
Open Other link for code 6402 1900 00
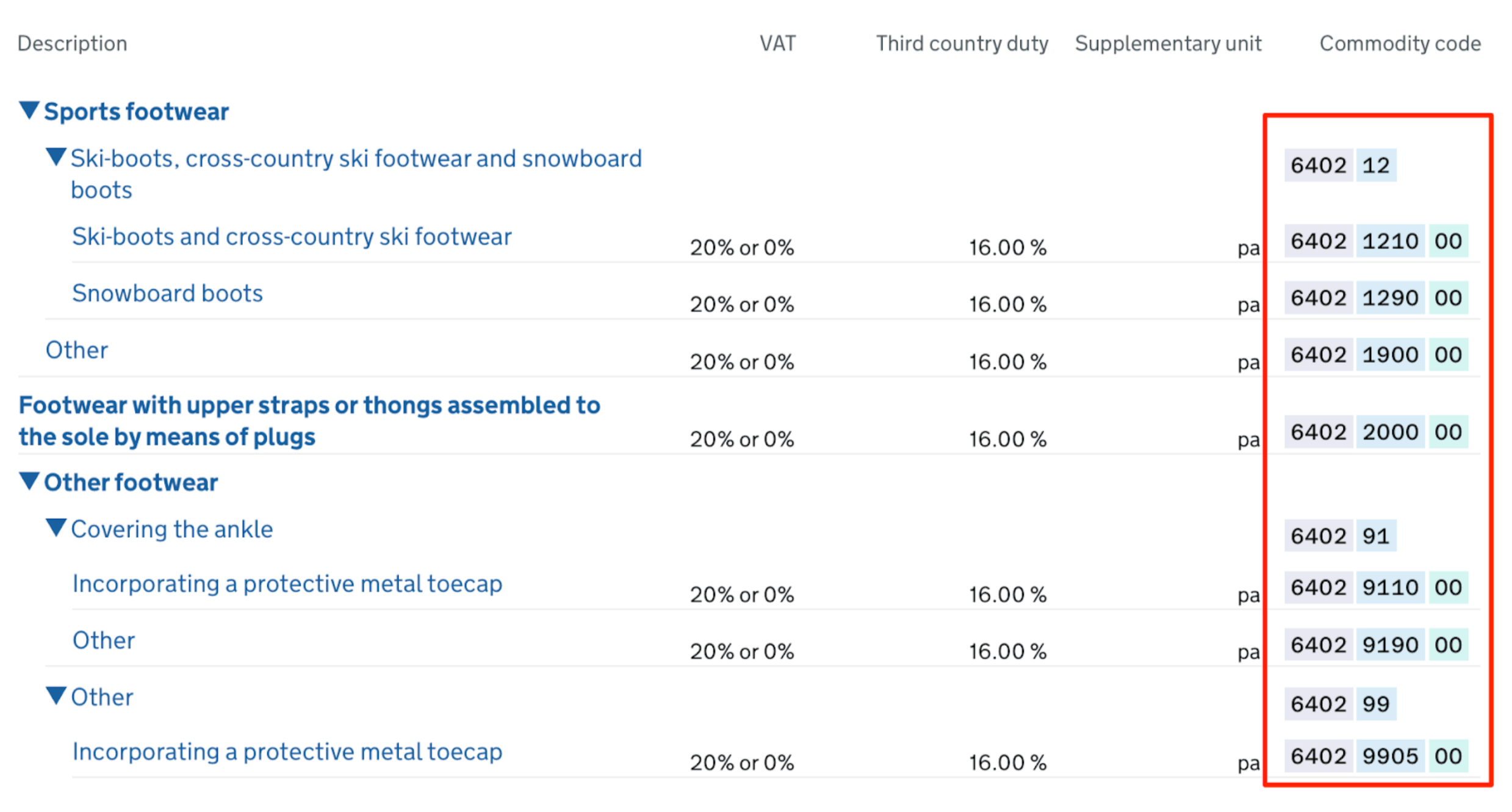tap(77, 350)
